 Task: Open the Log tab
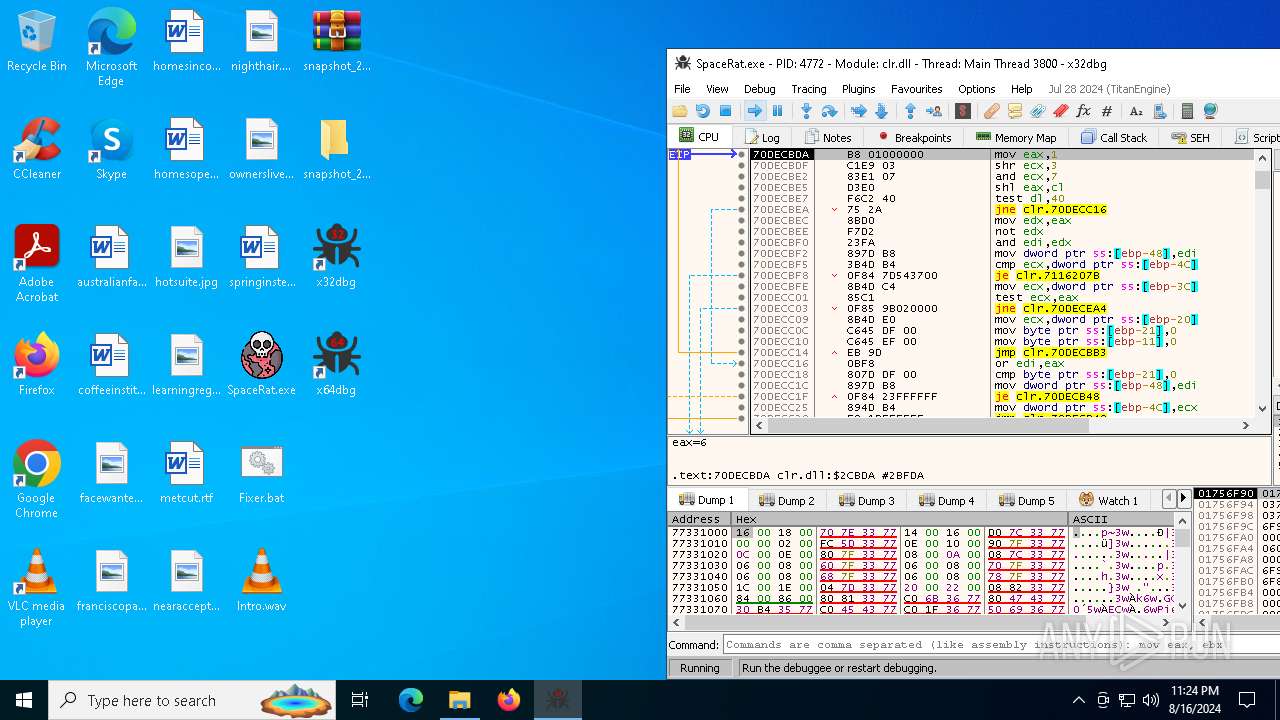click(x=761, y=137)
